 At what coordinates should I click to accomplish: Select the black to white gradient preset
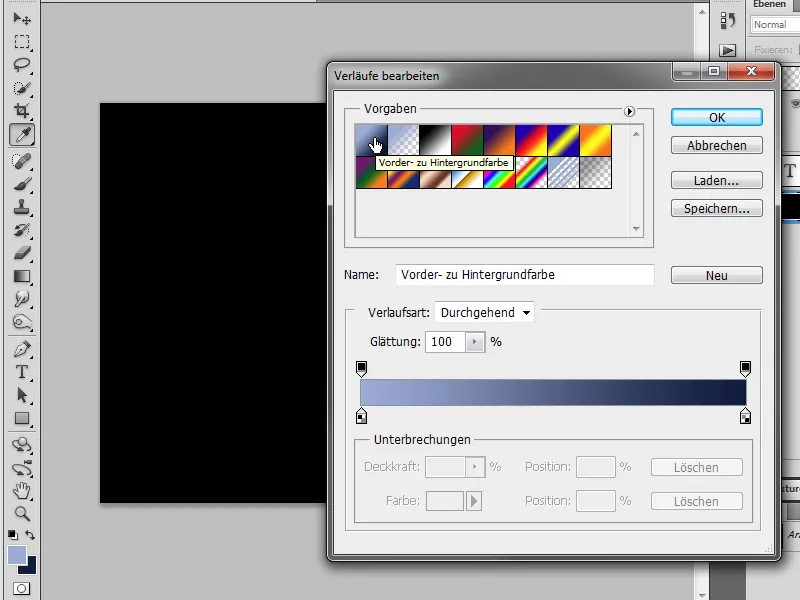435,140
